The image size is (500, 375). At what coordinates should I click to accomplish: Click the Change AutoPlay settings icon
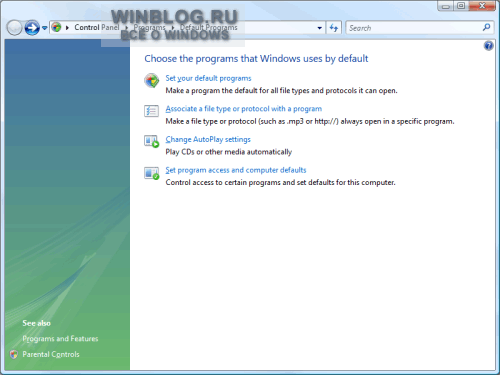[x=152, y=141]
